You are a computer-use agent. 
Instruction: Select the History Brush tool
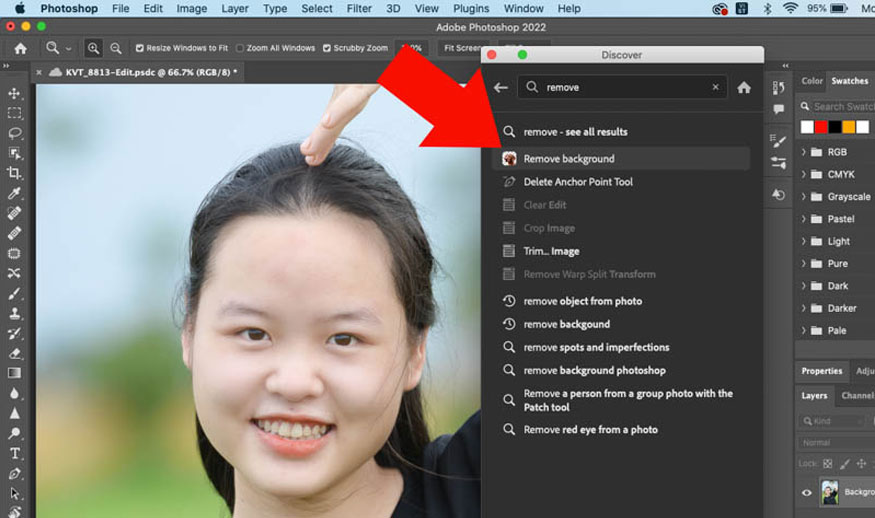[x=15, y=333]
